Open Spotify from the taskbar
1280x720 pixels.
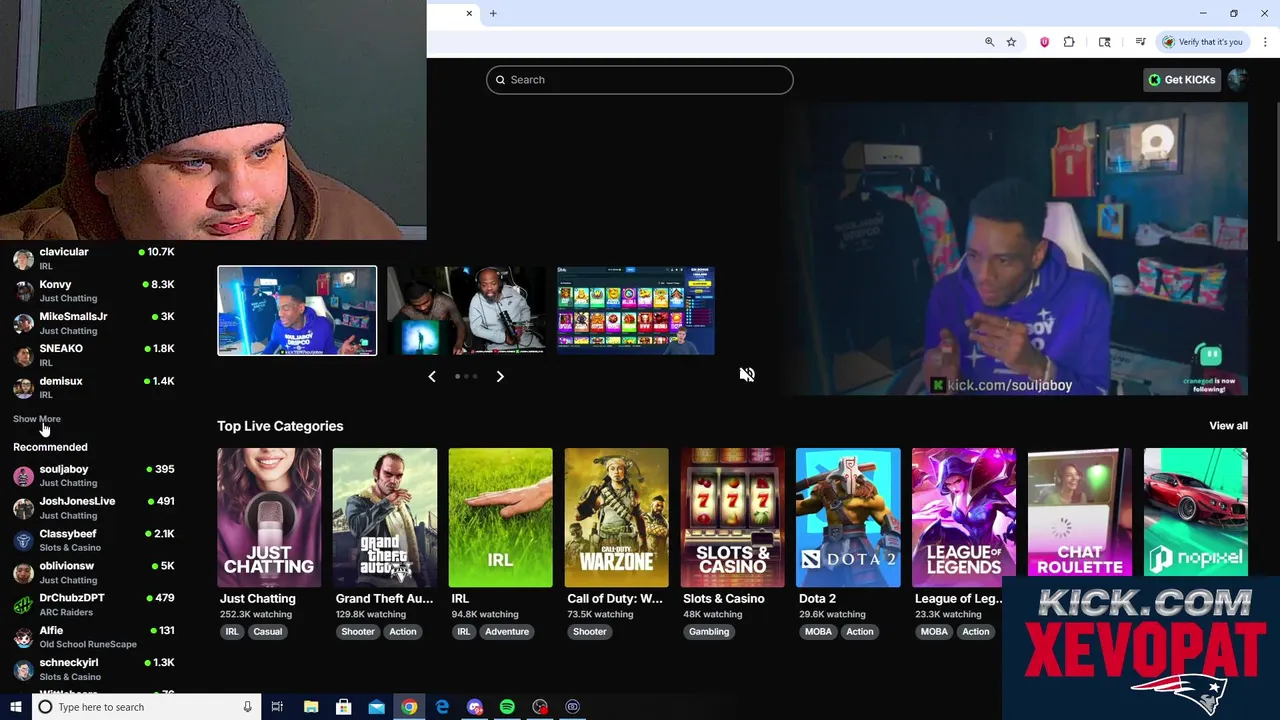tap(507, 707)
